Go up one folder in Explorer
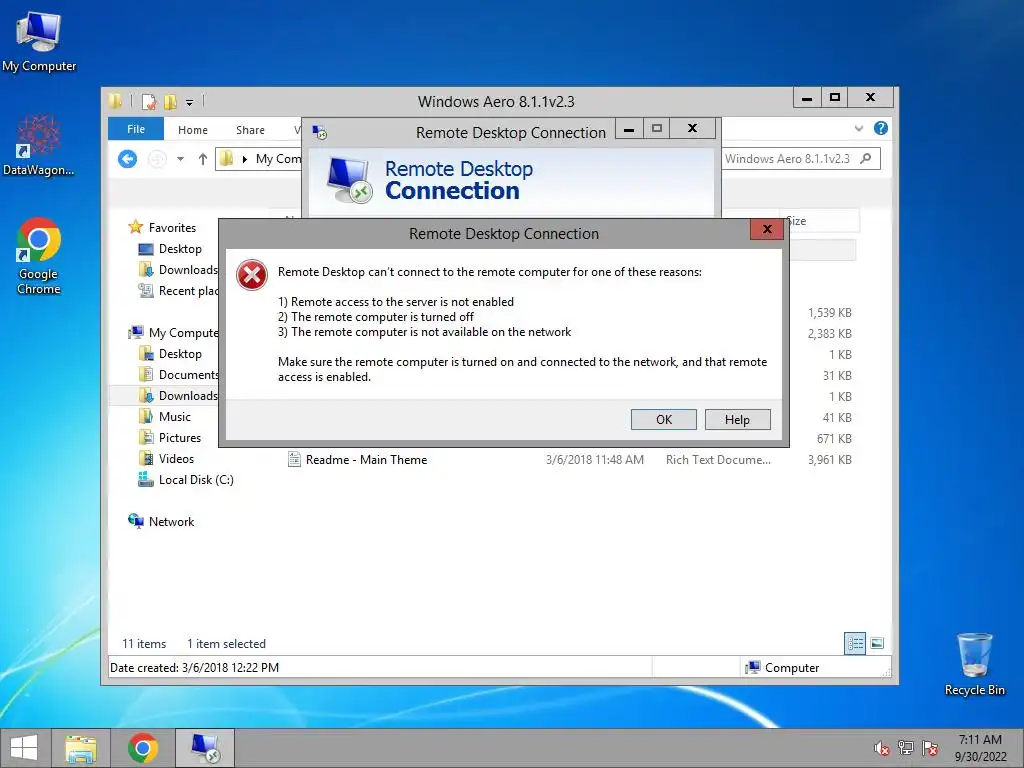The width and height of the screenshot is (1024, 768). pos(202,159)
